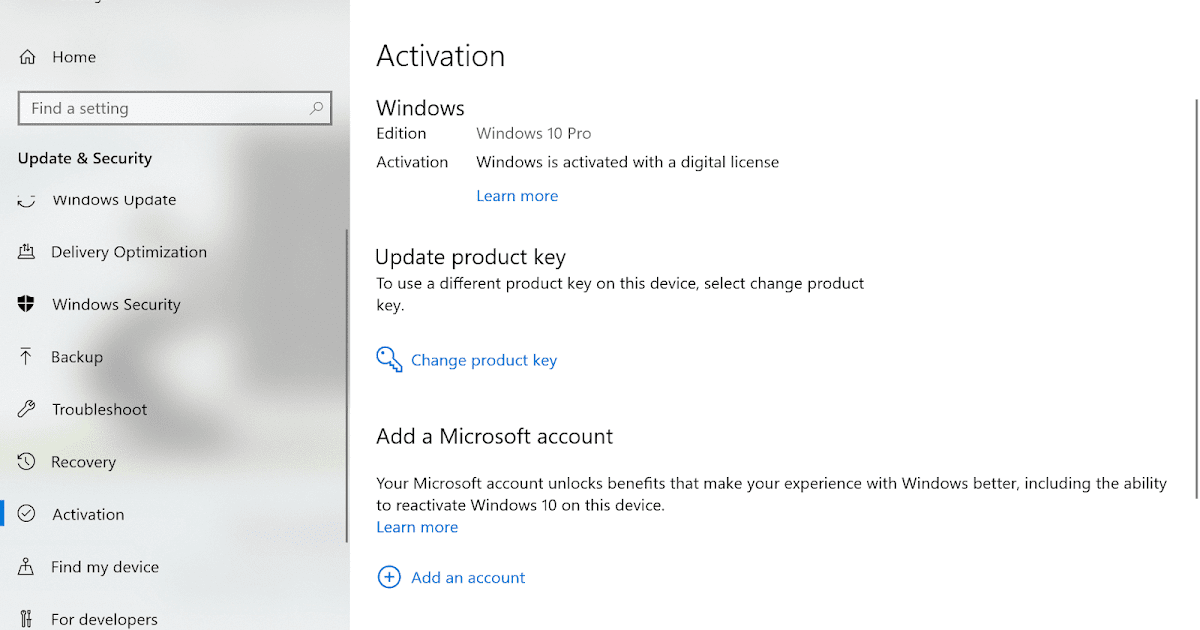Viewport: 1200px width, 630px height.
Task: Navigate back to Update & Security heading
Action: pyautogui.click(x=85, y=158)
